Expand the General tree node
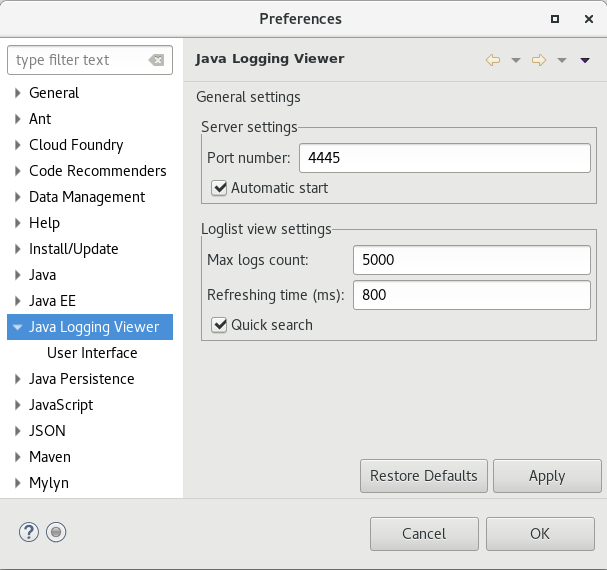607x570 pixels. [x=18, y=93]
